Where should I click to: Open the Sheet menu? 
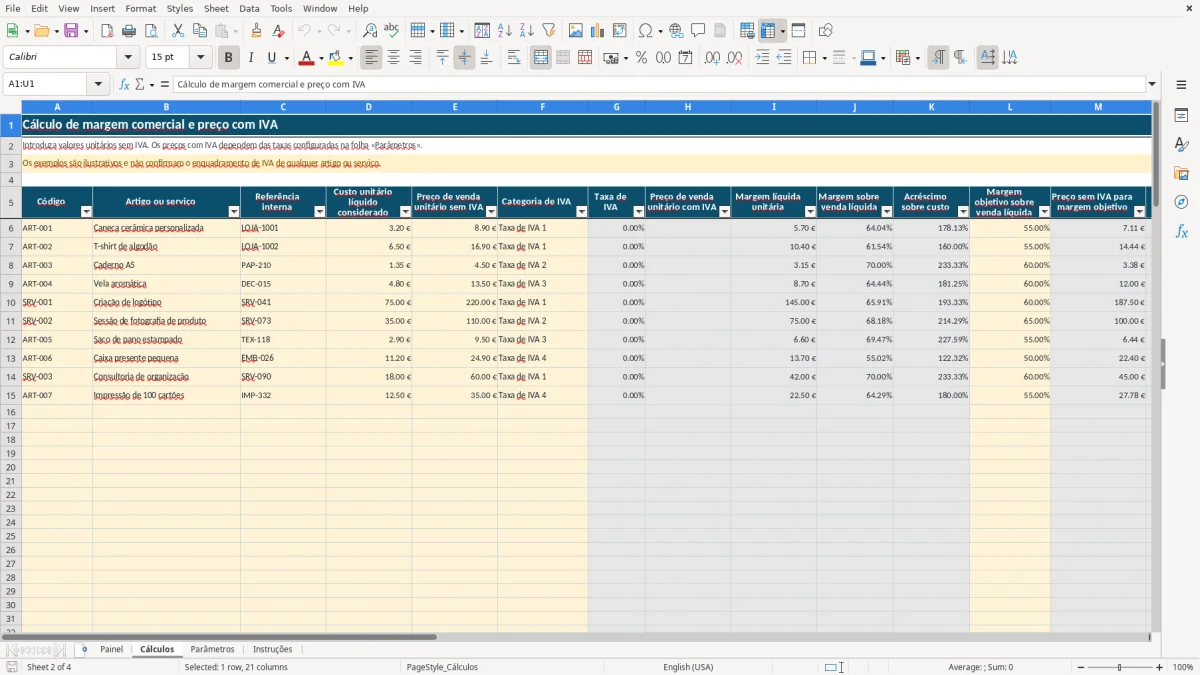(x=216, y=8)
